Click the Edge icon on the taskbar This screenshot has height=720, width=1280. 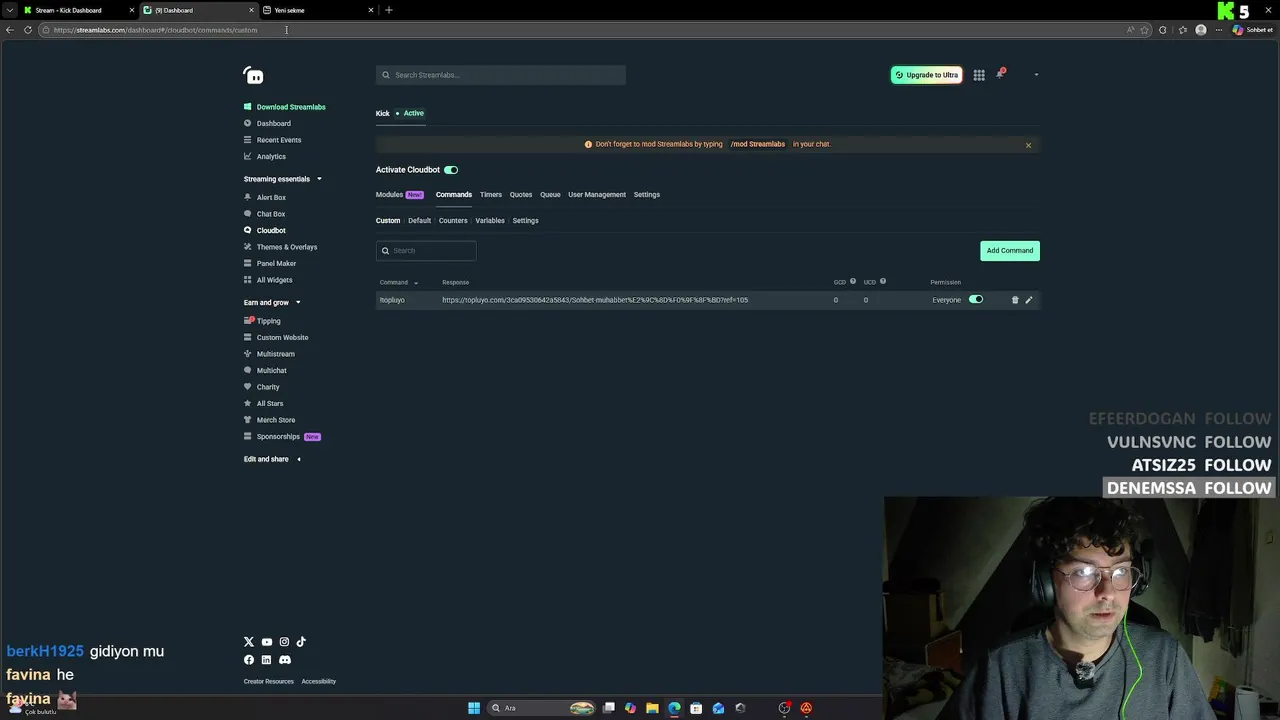click(x=674, y=708)
